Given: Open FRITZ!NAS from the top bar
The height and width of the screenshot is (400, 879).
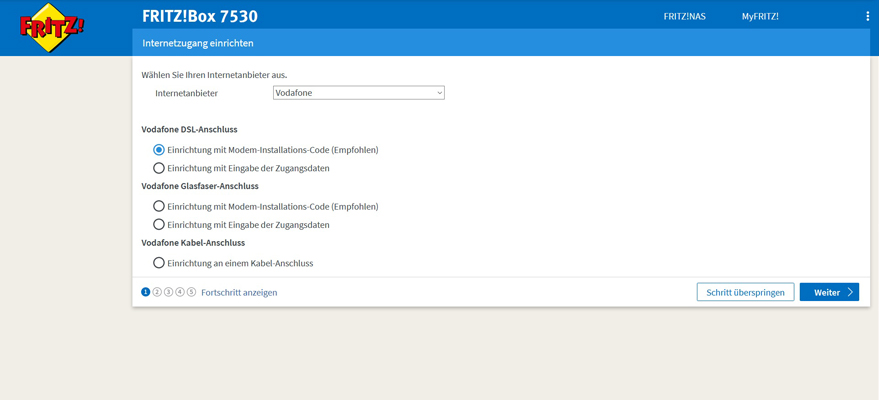Looking at the screenshot, I should click(684, 16).
